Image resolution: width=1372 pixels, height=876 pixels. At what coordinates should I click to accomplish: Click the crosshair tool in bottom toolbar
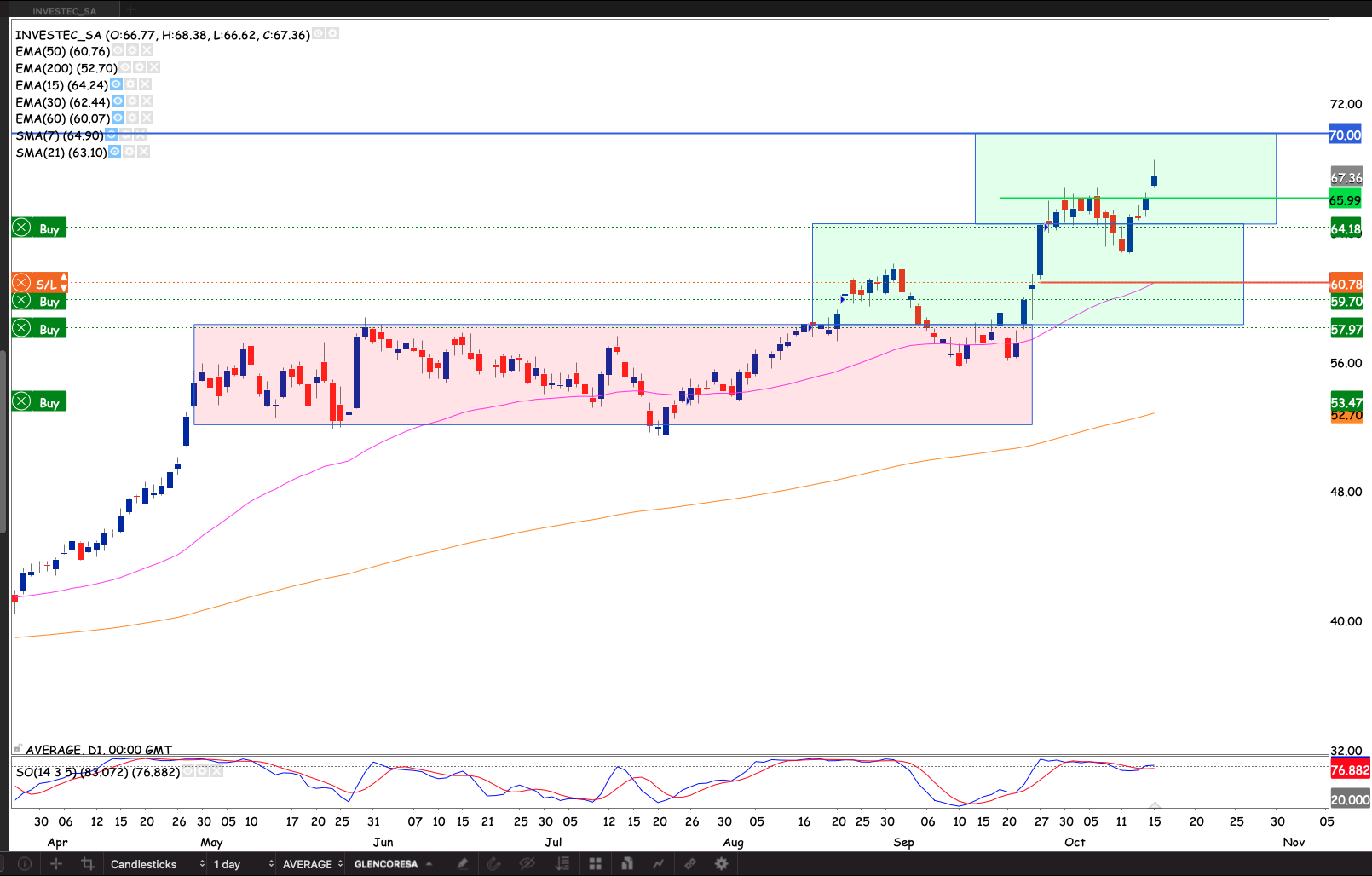pos(56,864)
